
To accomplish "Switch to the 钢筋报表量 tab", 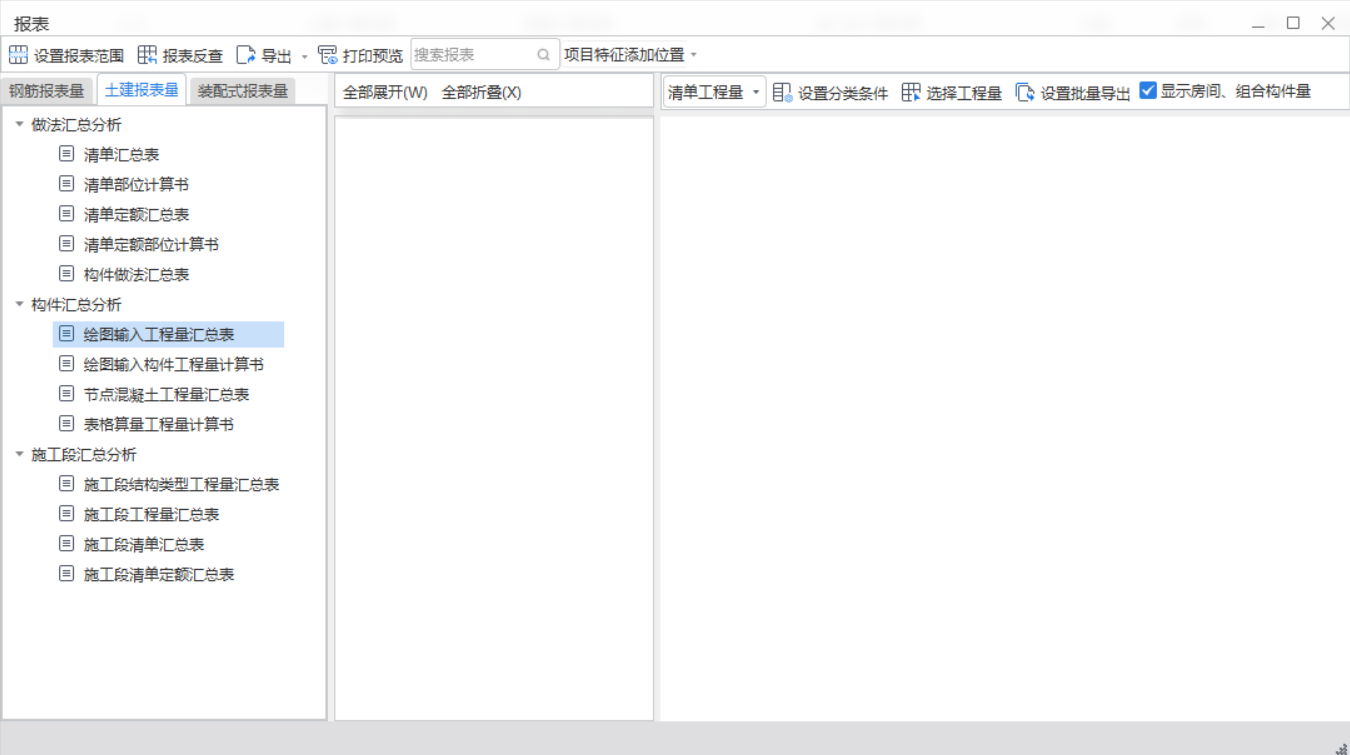I will tap(47, 91).
